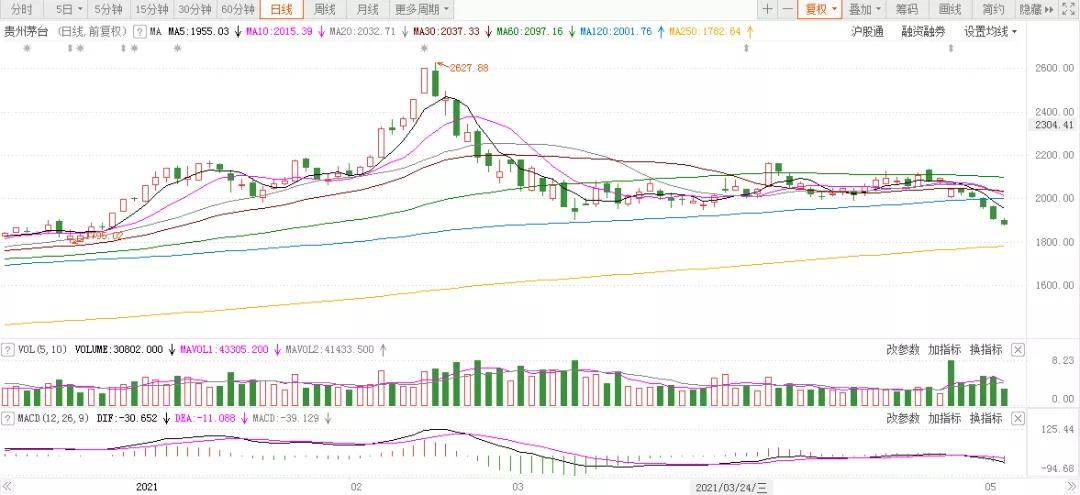Enter fullscreen chart mode
This screenshot has width=1080, height=495.
pos(1067,10)
